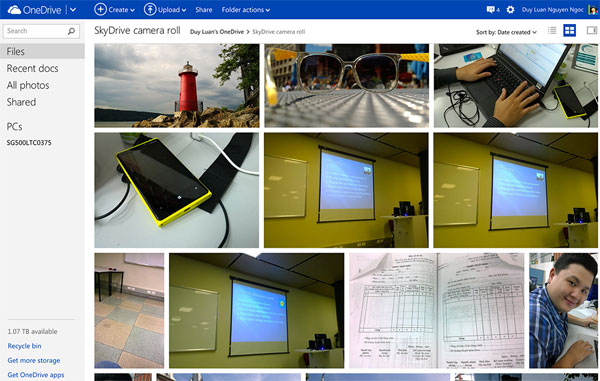
Task: Open the Create menu
Action: click(x=114, y=10)
